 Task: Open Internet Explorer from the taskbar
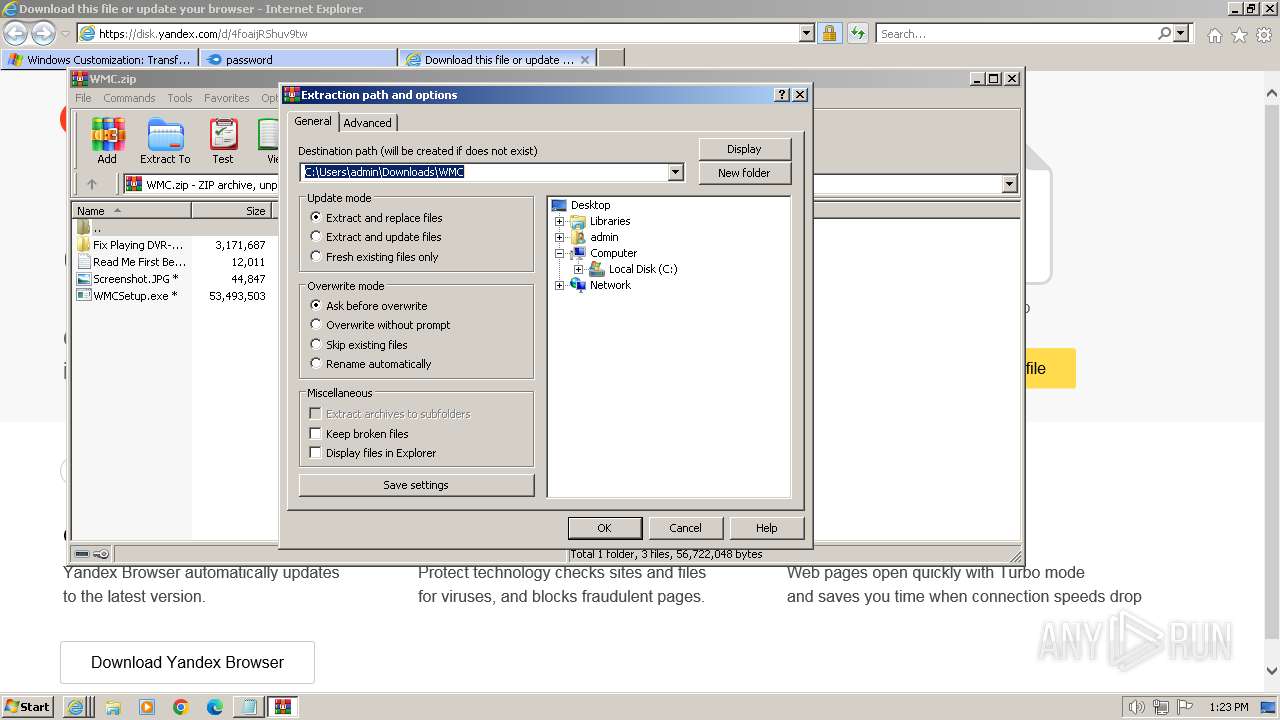click(x=75, y=707)
